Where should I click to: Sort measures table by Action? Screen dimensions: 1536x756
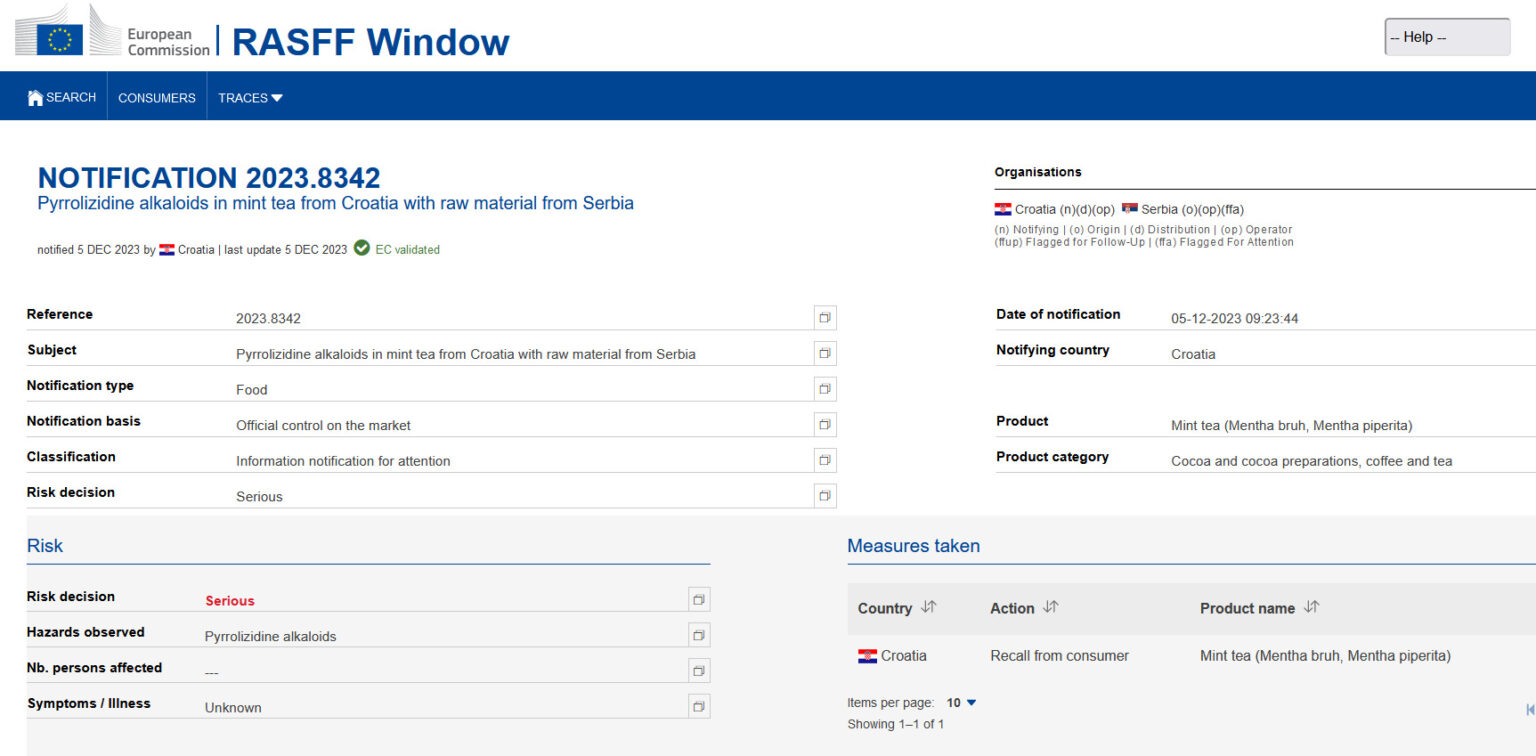click(1050, 608)
